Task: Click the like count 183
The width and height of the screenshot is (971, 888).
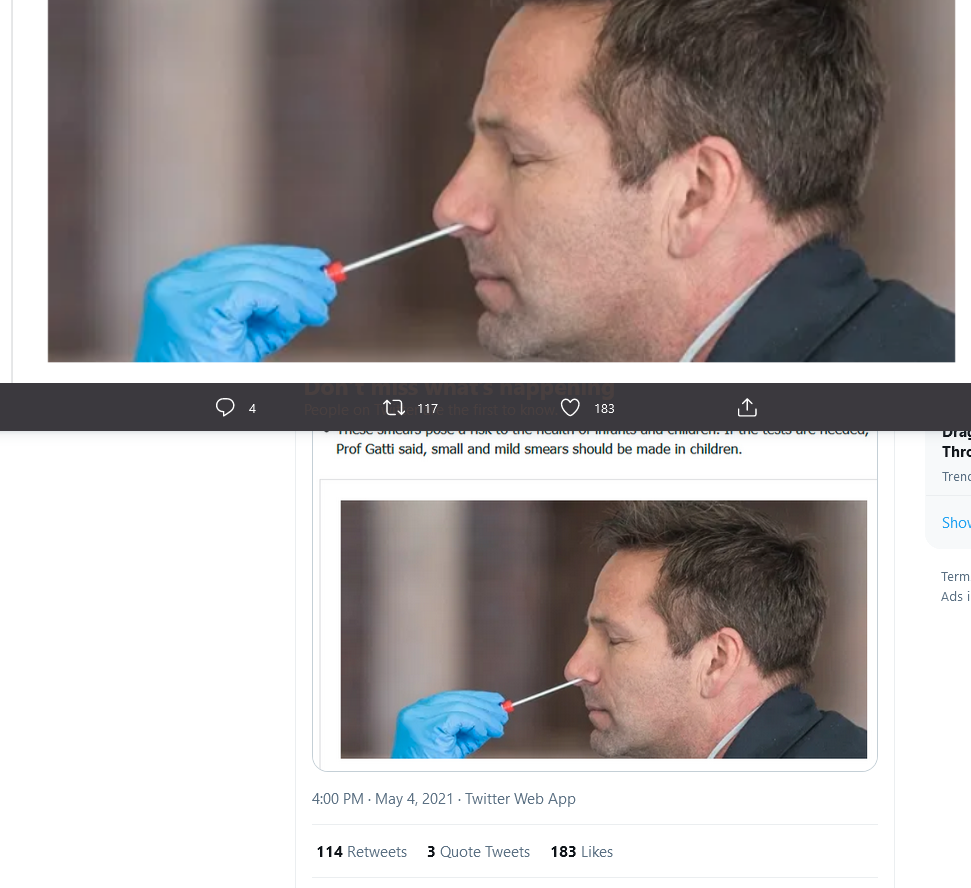Action: click(x=604, y=409)
